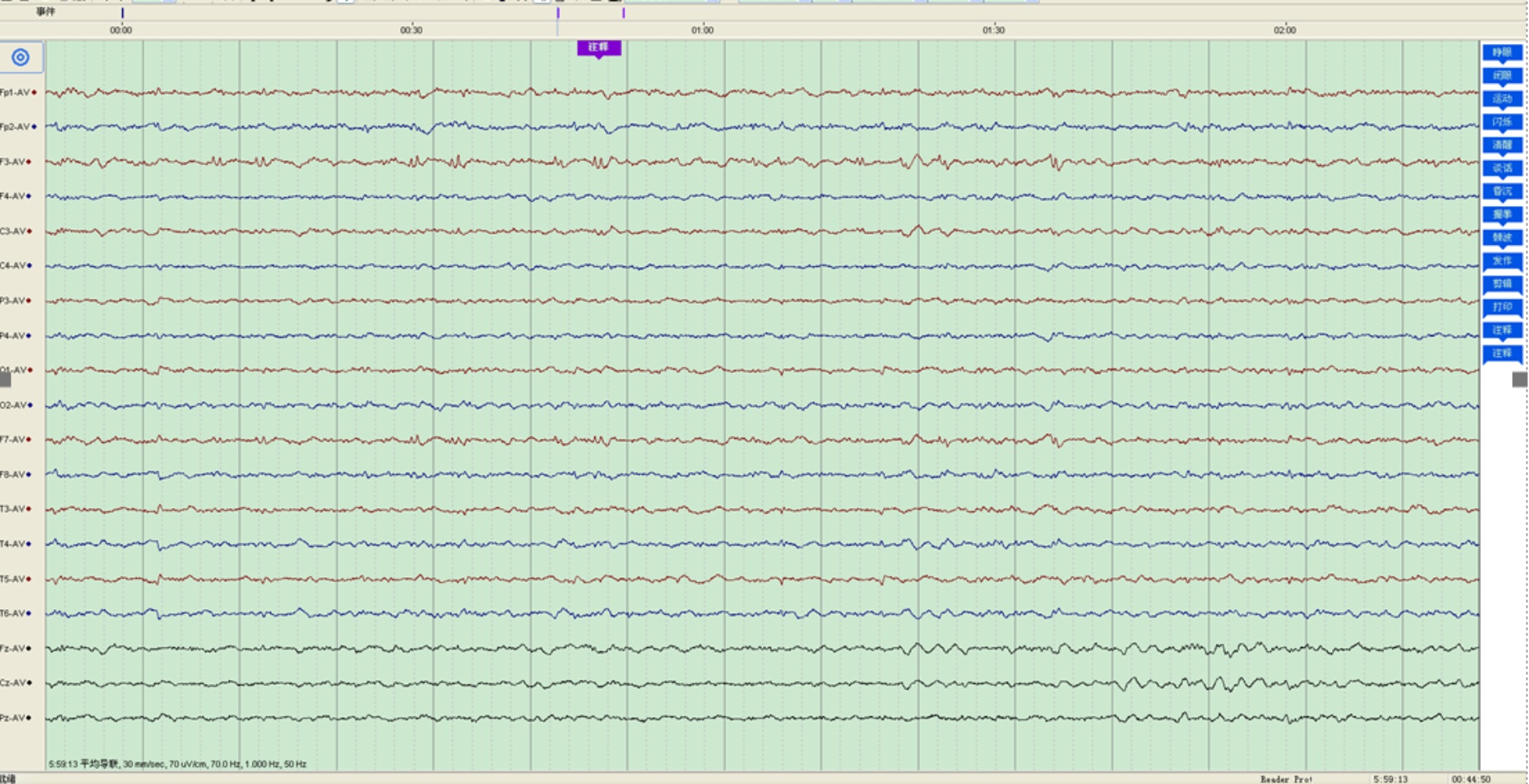Click the 剪辑 (clip) button
The height and width of the screenshot is (784, 1529).
(x=1501, y=284)
